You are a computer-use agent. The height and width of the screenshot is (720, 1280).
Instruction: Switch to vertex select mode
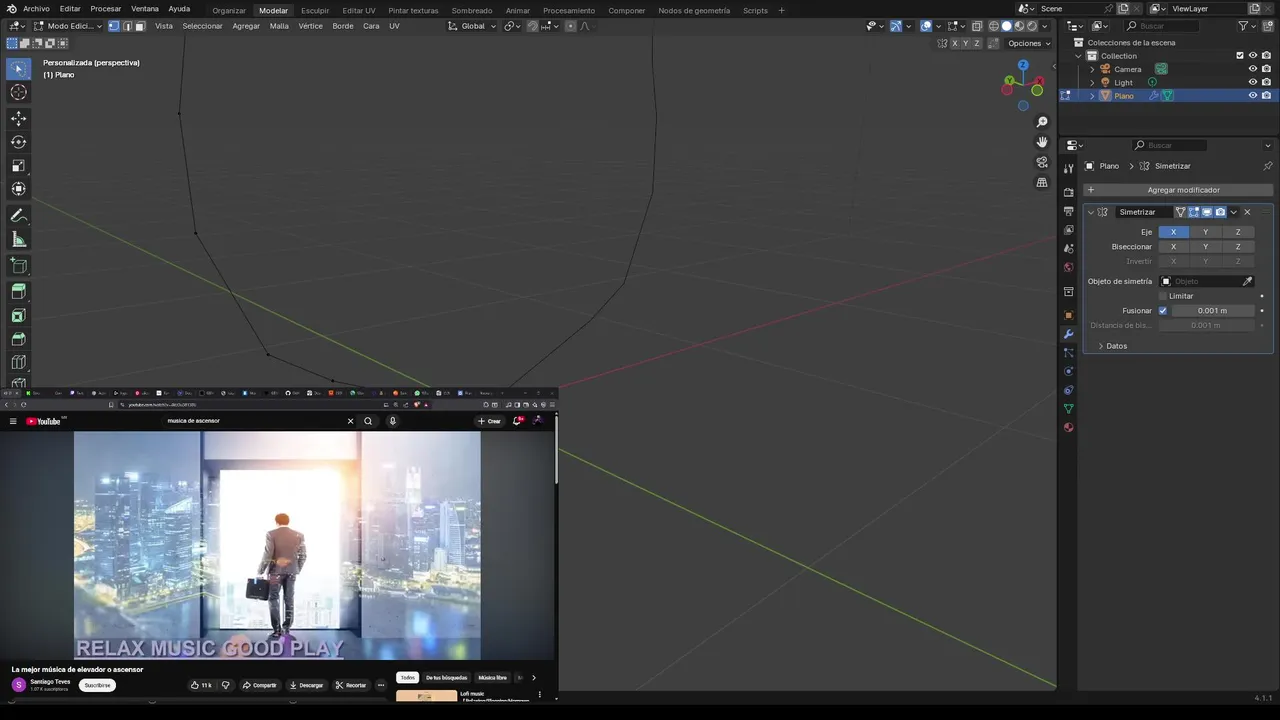pos(113,26)
